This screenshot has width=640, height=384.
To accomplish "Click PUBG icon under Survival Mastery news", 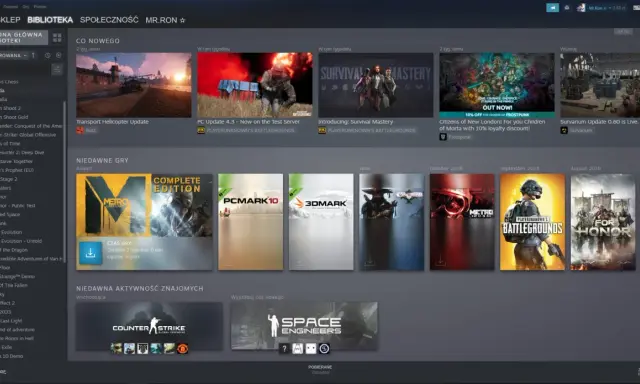I will click(322, 130).
